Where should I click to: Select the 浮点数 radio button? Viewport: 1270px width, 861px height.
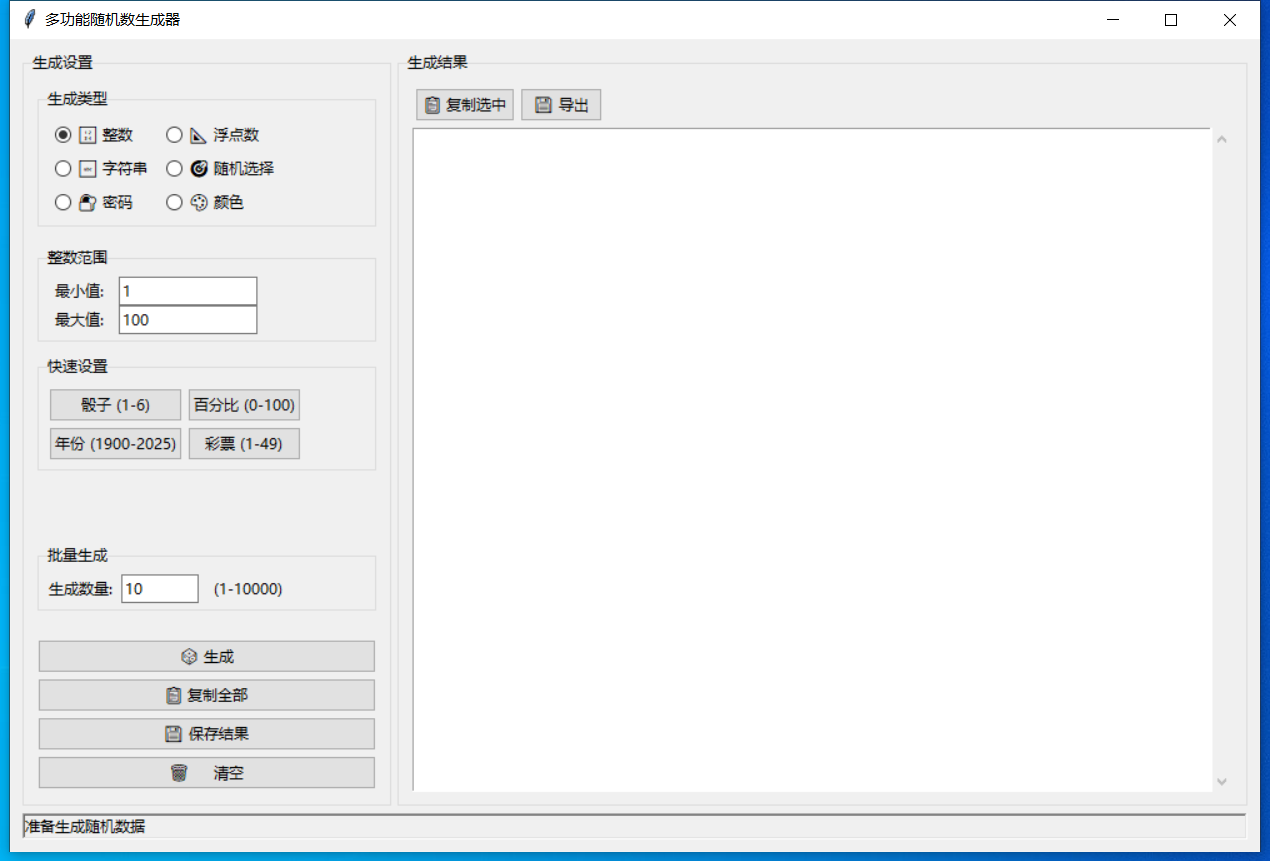(x=174, y=135)
